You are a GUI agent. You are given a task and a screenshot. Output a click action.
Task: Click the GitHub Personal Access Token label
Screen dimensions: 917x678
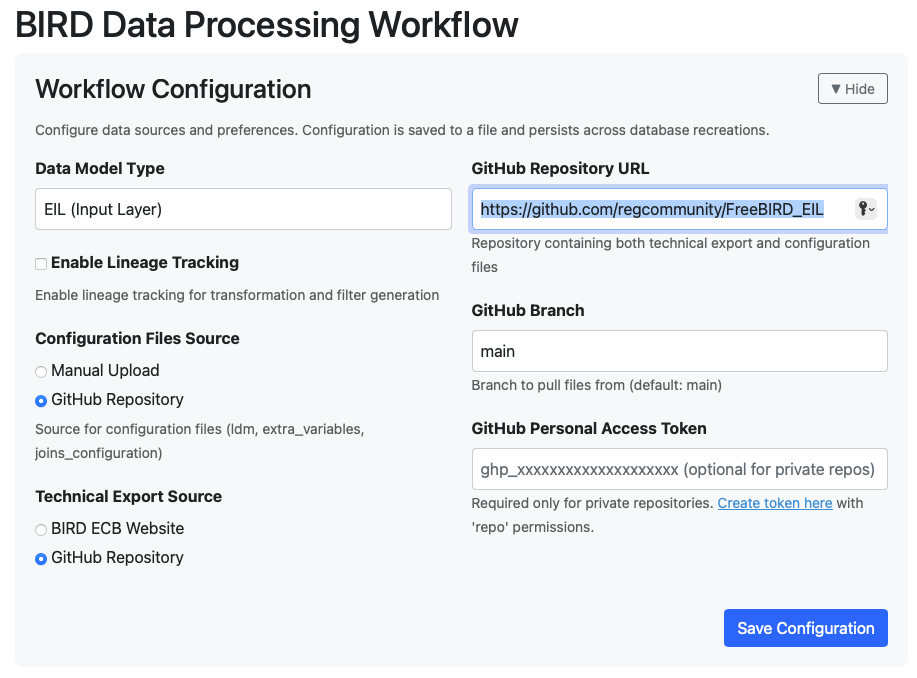pos(589,429)
